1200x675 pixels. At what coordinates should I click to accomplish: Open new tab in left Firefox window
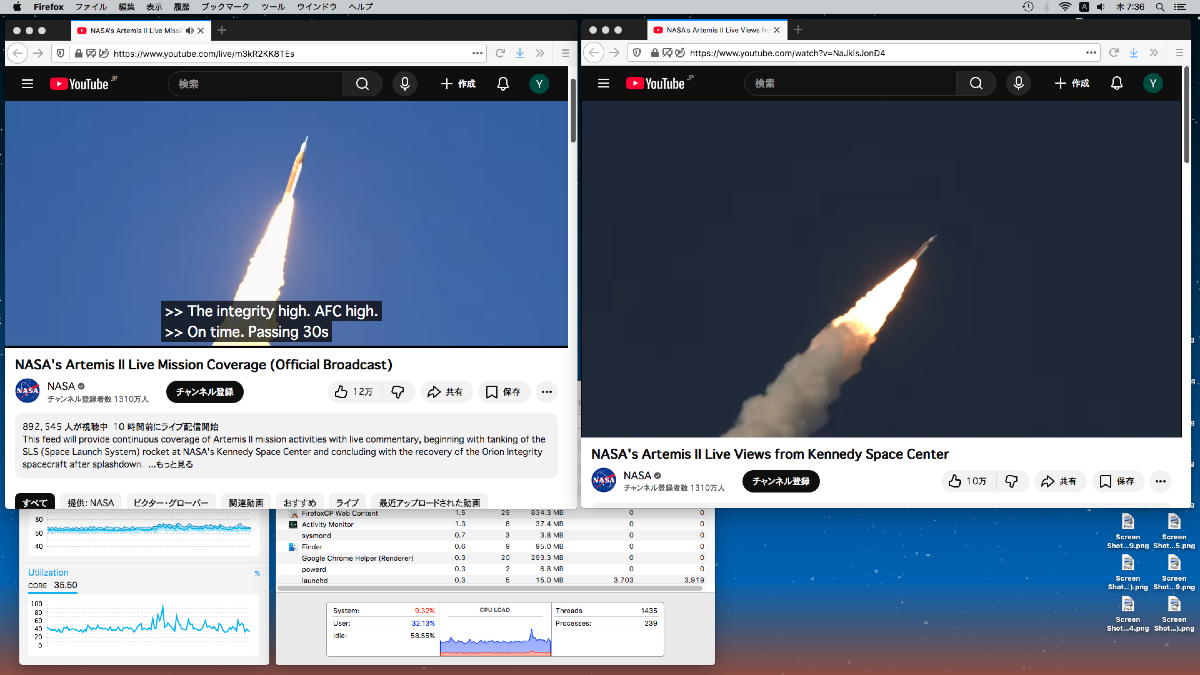221,30
